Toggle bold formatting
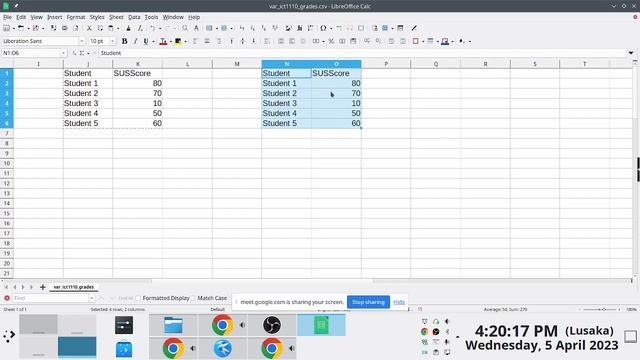The height and width of the screenshot is (360, 640). pos(124,41)
